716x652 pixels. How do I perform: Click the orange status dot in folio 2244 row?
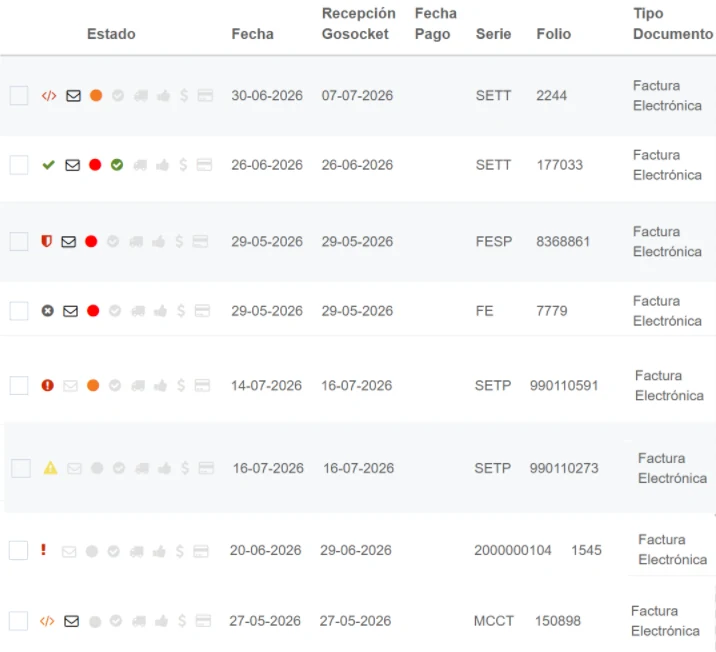[96, 95]
